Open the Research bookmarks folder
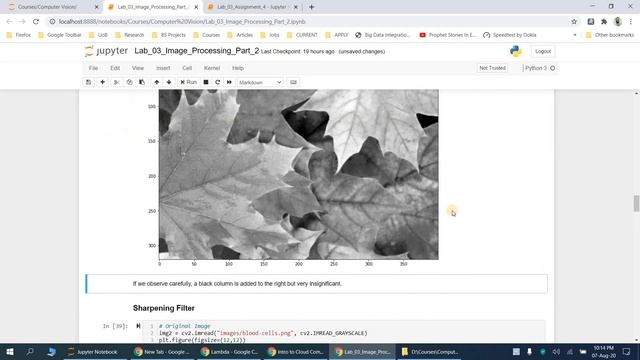640x360 pixels. [x=130, y=35]
